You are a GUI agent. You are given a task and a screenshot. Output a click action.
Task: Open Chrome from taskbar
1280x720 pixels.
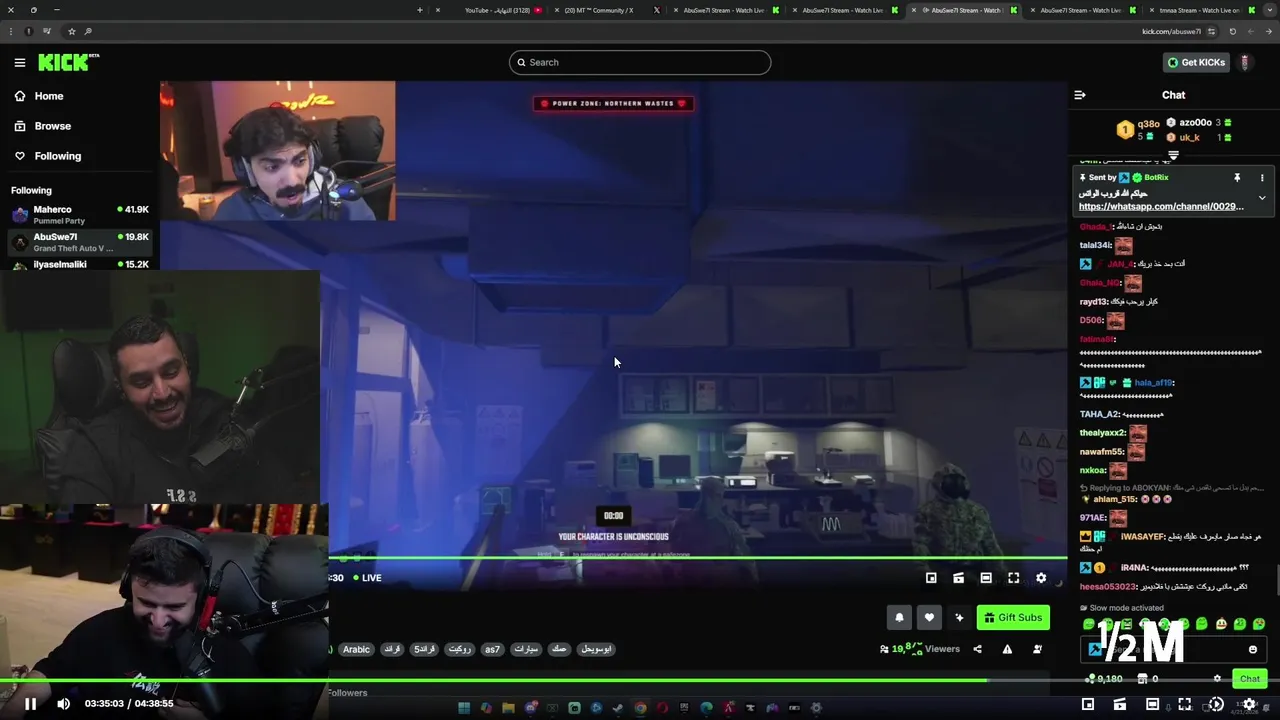pyautogui.click(x=640, y=708)
